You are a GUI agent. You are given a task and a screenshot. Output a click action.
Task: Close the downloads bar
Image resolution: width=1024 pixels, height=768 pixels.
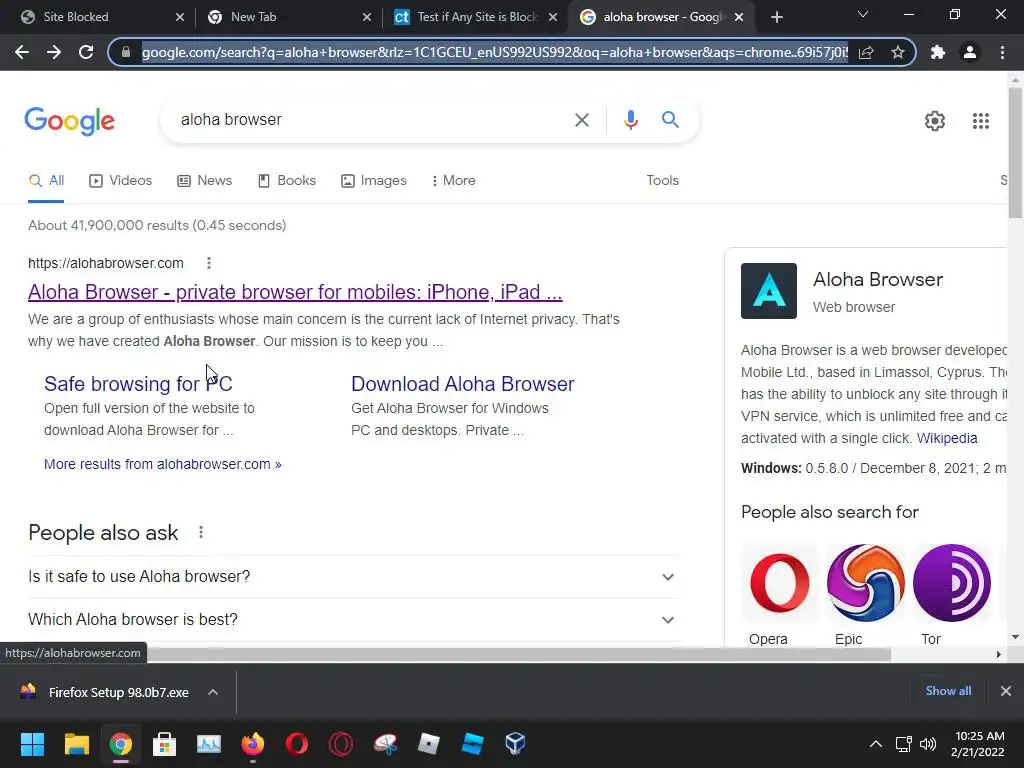tap(1006, 691)
